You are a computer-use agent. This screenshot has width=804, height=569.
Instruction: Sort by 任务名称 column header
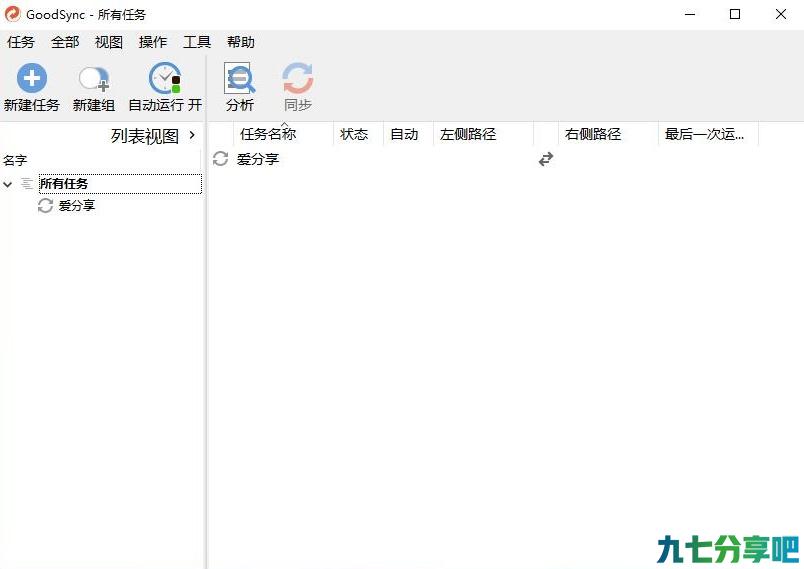284,134
